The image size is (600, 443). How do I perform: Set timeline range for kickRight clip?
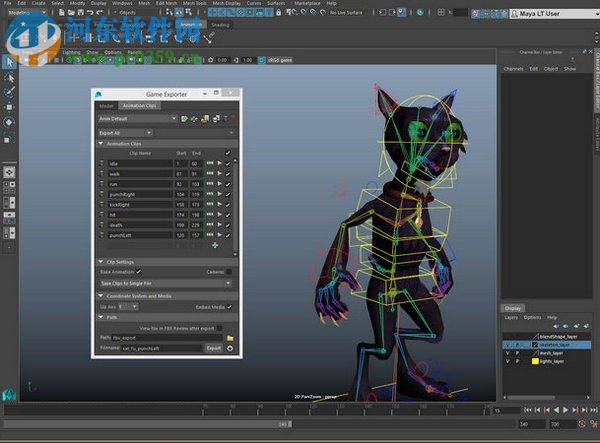pos(210,204)
